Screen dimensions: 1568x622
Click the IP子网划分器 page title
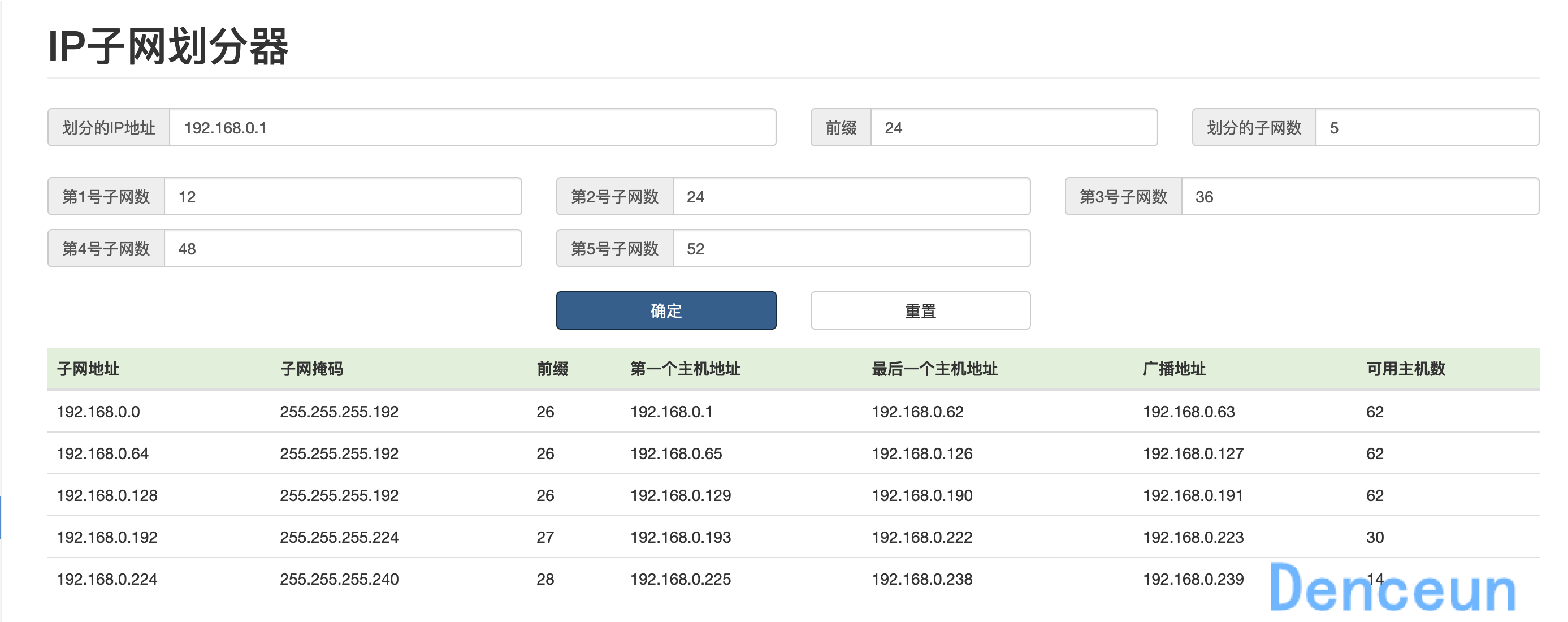(x=168, y=46)
